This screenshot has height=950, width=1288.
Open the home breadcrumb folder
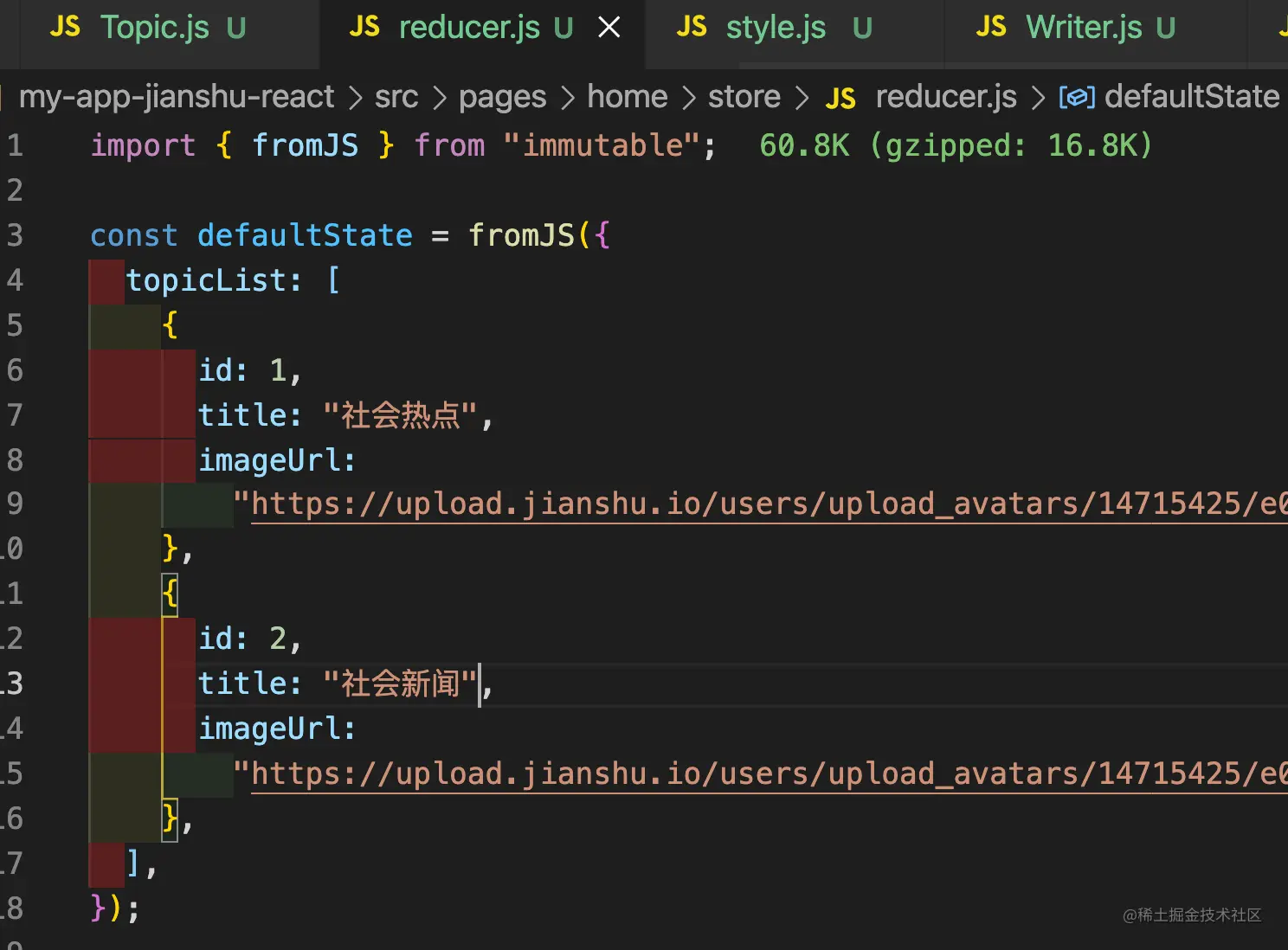pos(628,96)
